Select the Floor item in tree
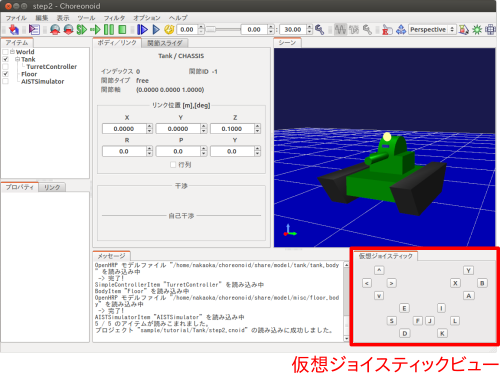Screen dimensions: 500x373 pyautogui.click(x=29, y=74)
